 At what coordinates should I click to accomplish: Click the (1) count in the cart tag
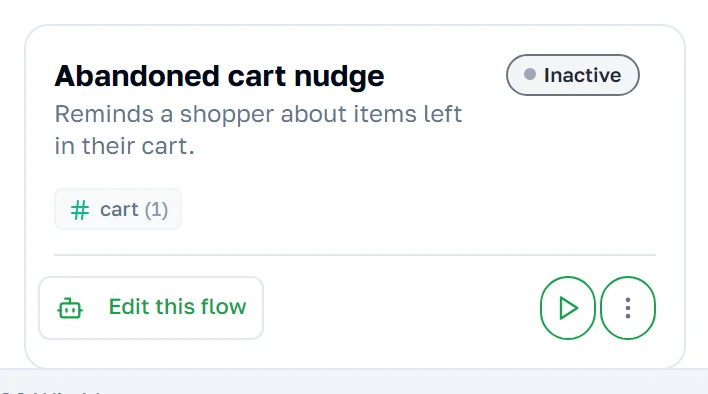tap(156, 210)
